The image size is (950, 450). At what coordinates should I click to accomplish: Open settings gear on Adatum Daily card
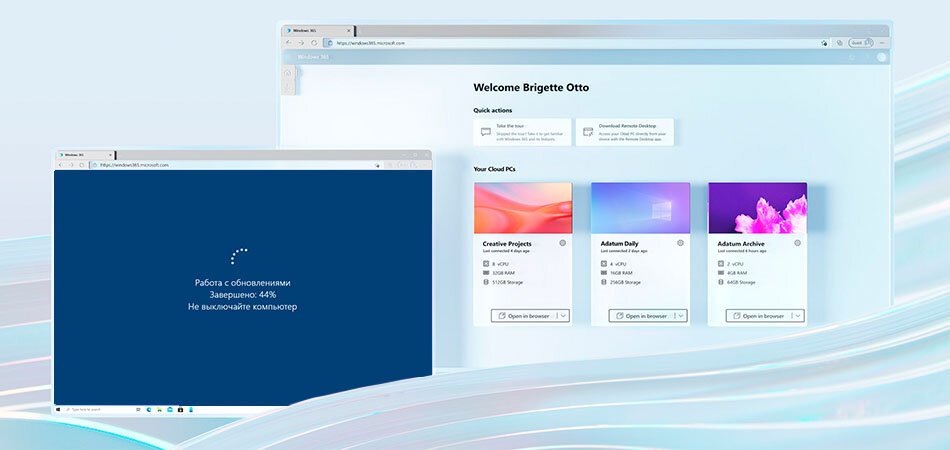click(x=680, y=243)
